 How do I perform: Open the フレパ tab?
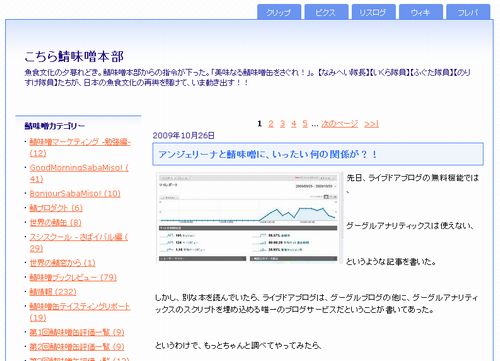click(x=468, y=12)
